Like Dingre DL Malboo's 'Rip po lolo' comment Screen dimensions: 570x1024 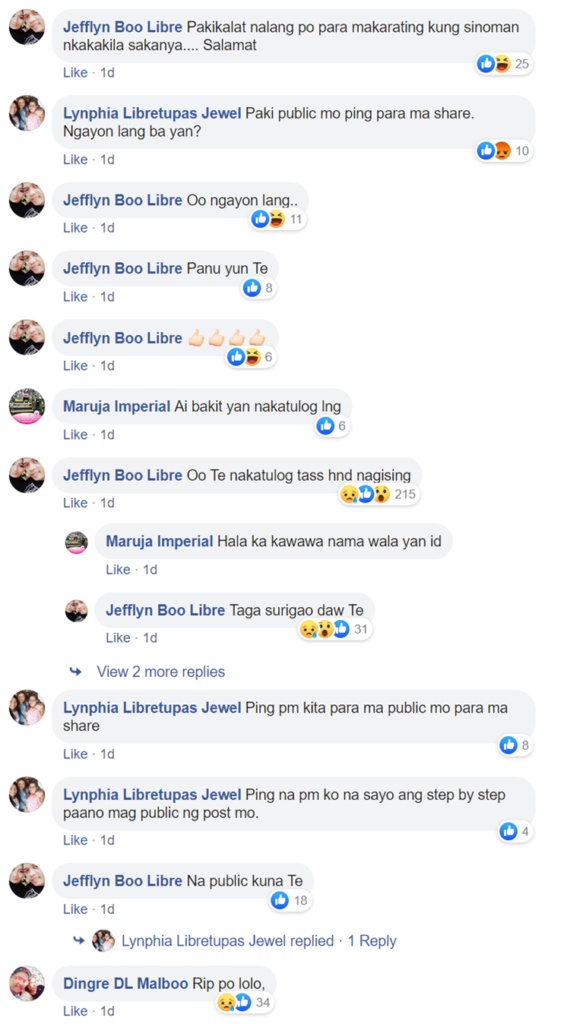(75, 1011)
